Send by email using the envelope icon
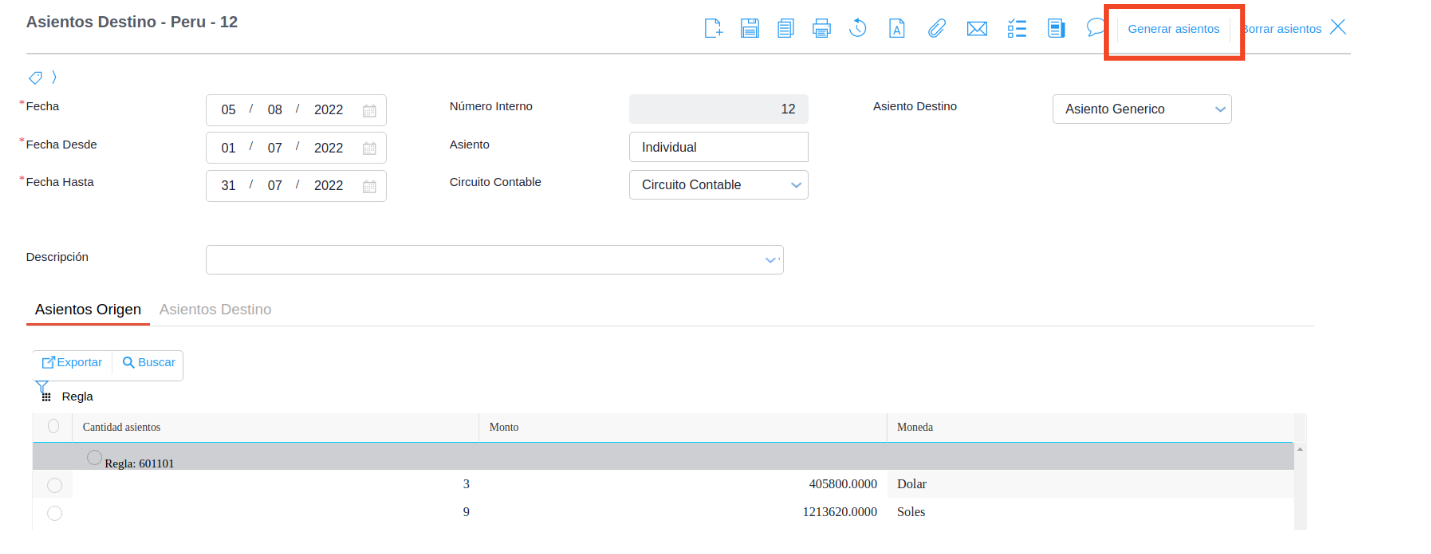Screen dimensions: 1431x554 [977, 28]
